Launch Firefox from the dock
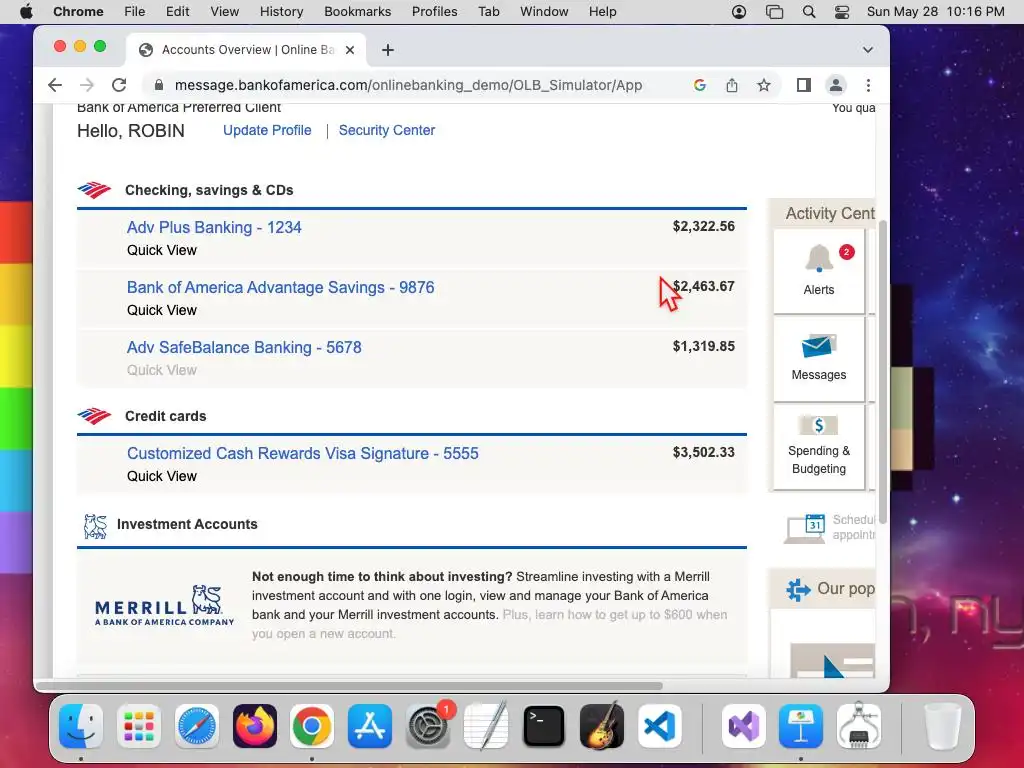 coord(255,726)
